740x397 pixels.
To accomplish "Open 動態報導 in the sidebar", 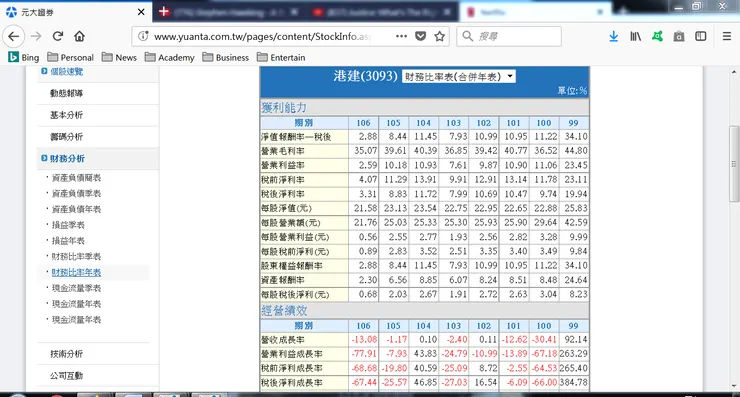I will 67,93.
